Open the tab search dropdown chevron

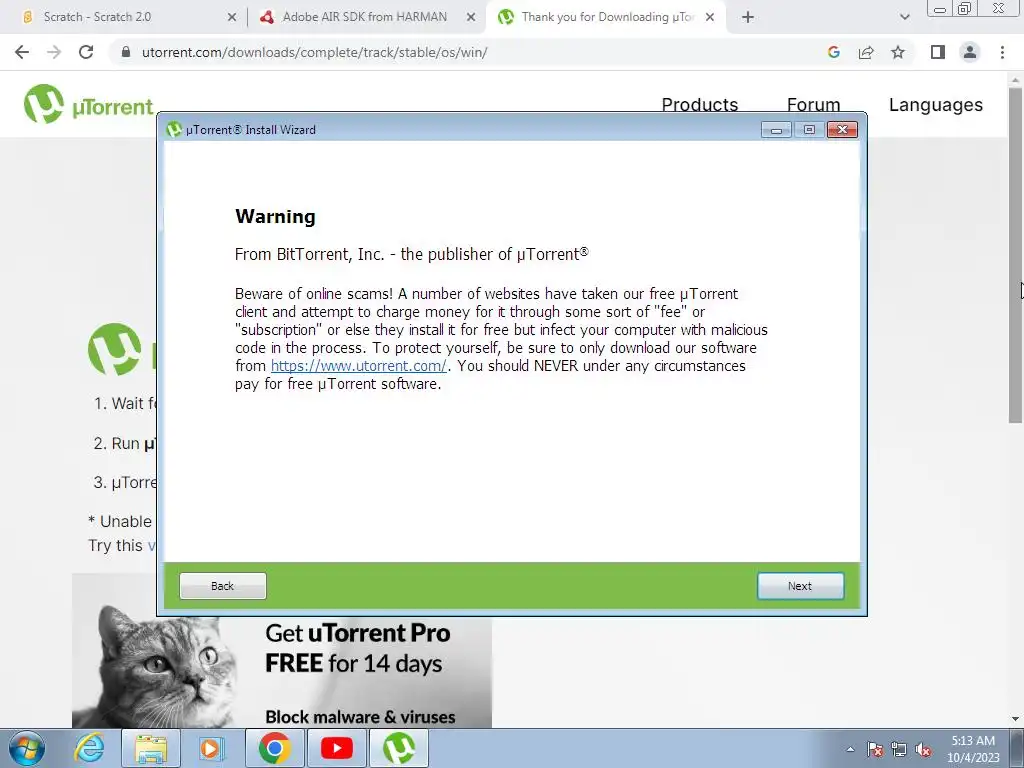click(904, 18)
